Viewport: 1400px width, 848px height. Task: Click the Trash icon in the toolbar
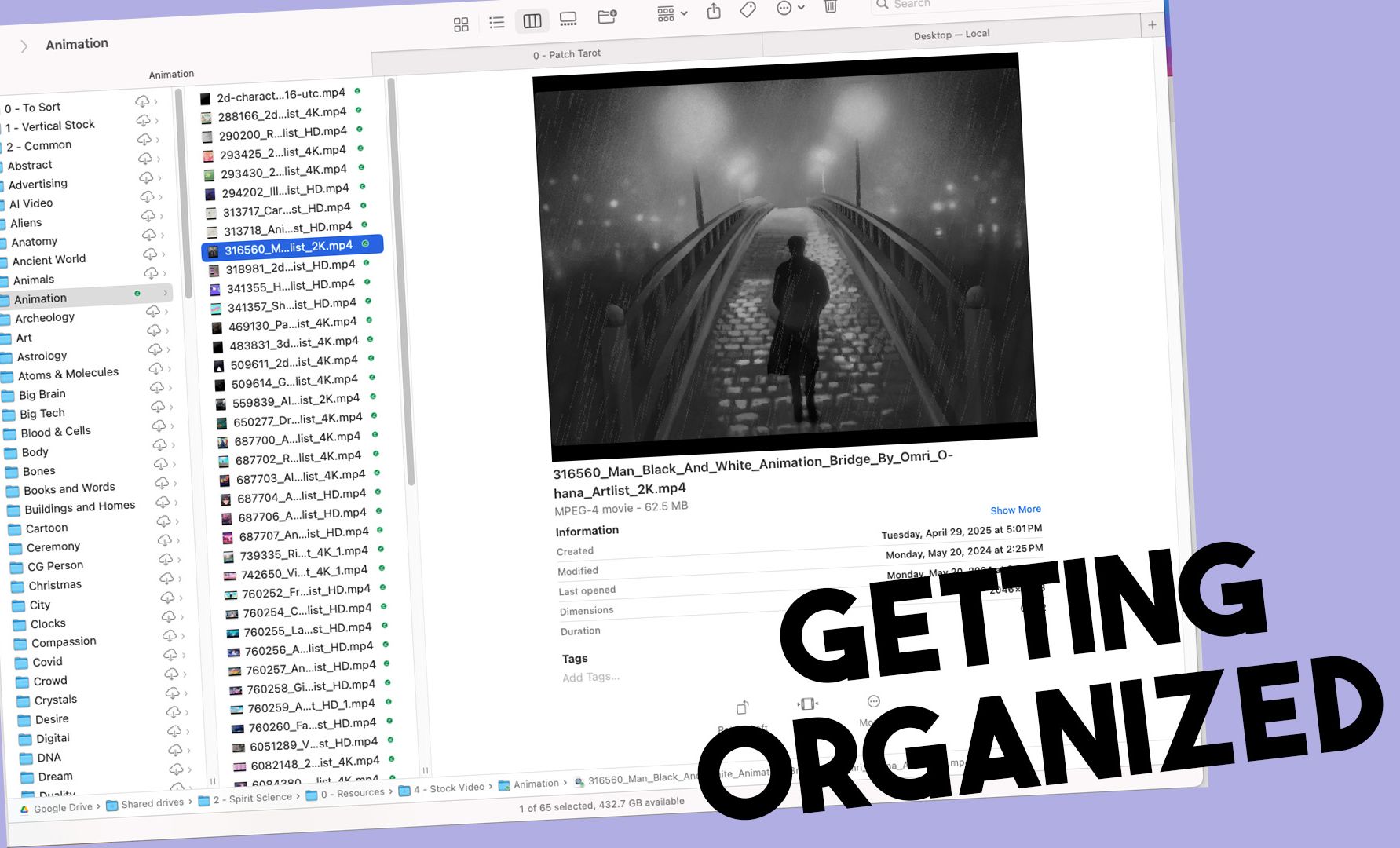(x=830, y=6)
